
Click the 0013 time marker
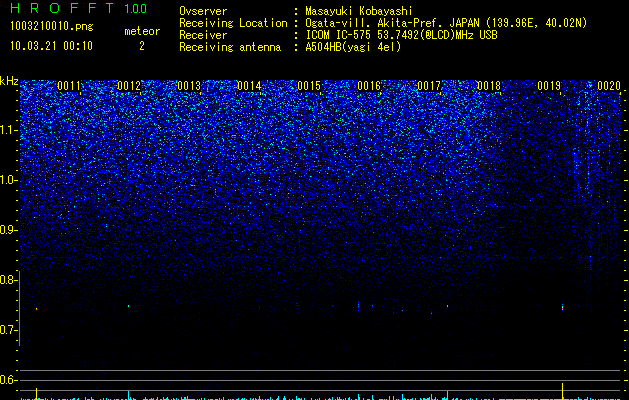pyautogui.click(x=189, y=86)
